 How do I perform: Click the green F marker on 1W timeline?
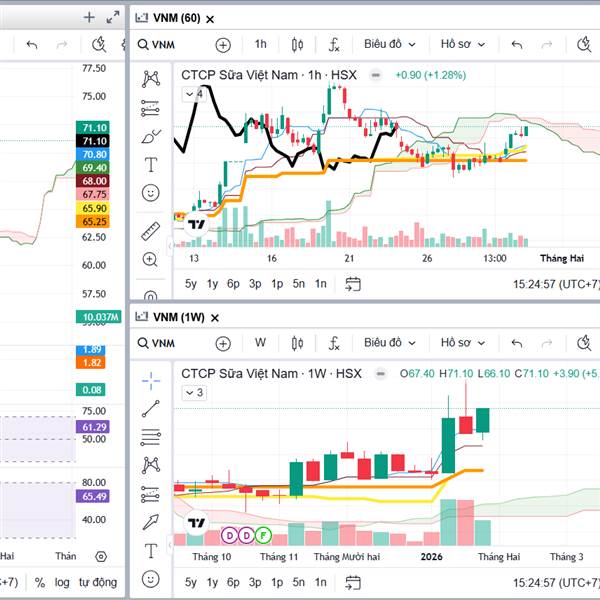263,535
